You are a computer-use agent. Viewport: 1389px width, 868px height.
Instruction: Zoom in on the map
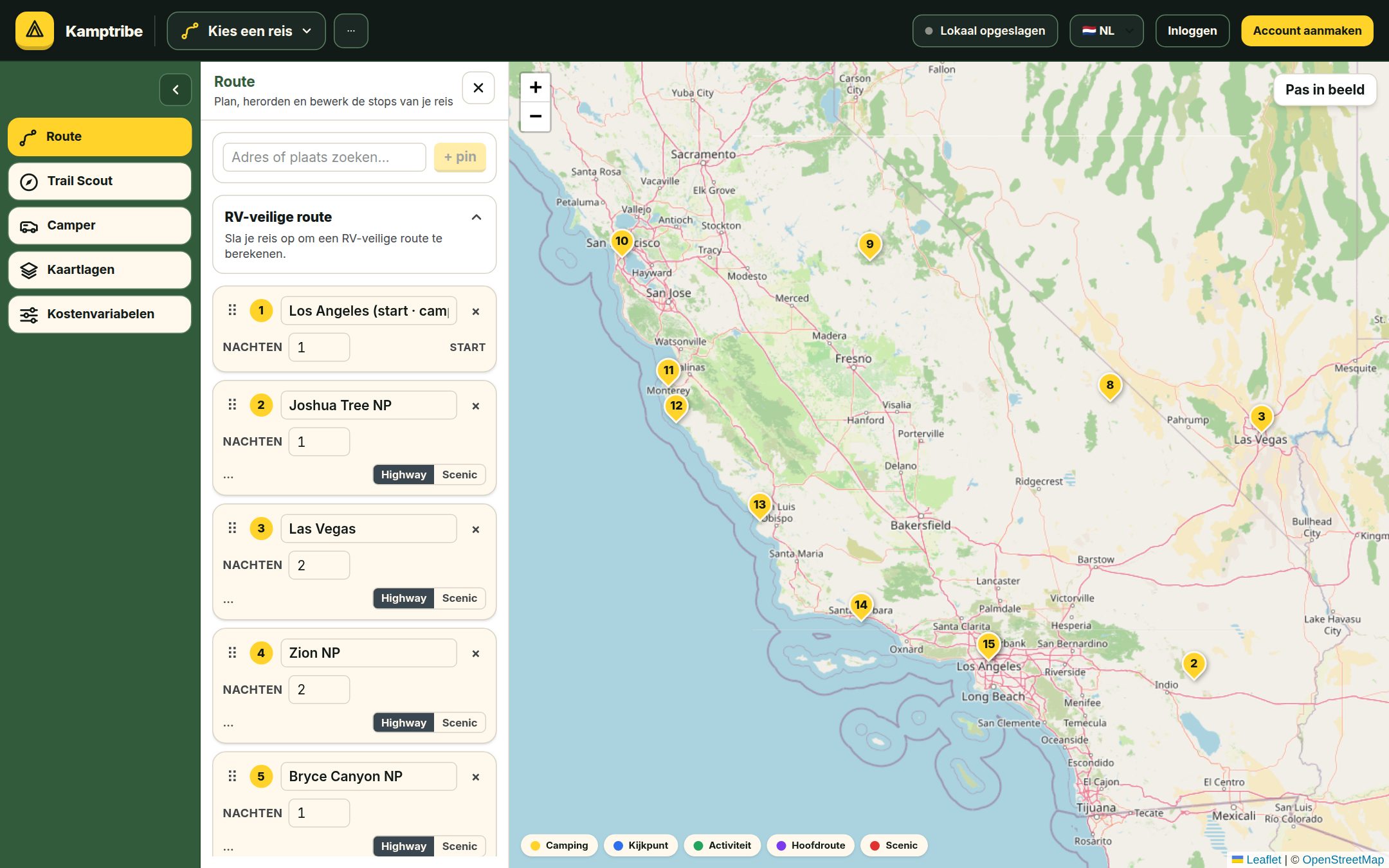point(535,87)
